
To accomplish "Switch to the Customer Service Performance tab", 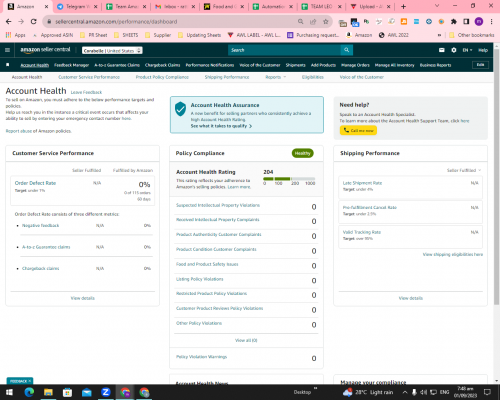I will pos(89,77).
